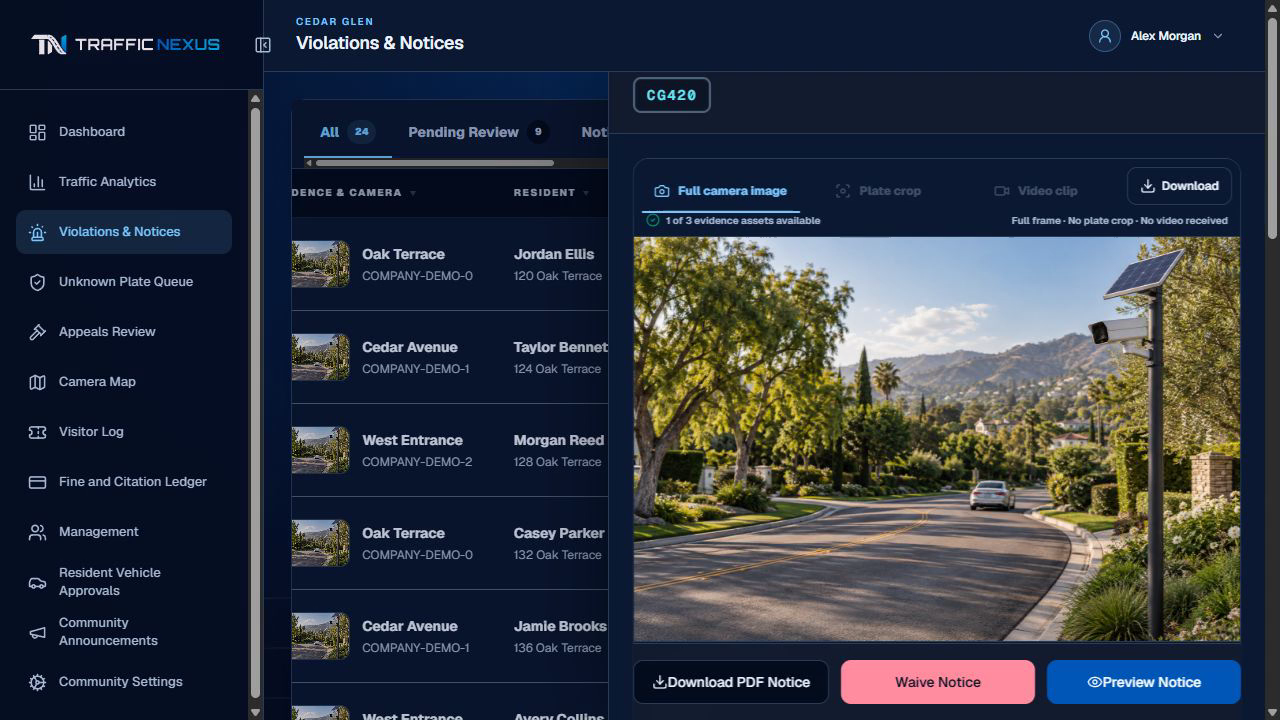Viewport: 1280px width, 720px height.
Task: Click the Unknown Plate Queue shield icon
Action: pos(37,282)
